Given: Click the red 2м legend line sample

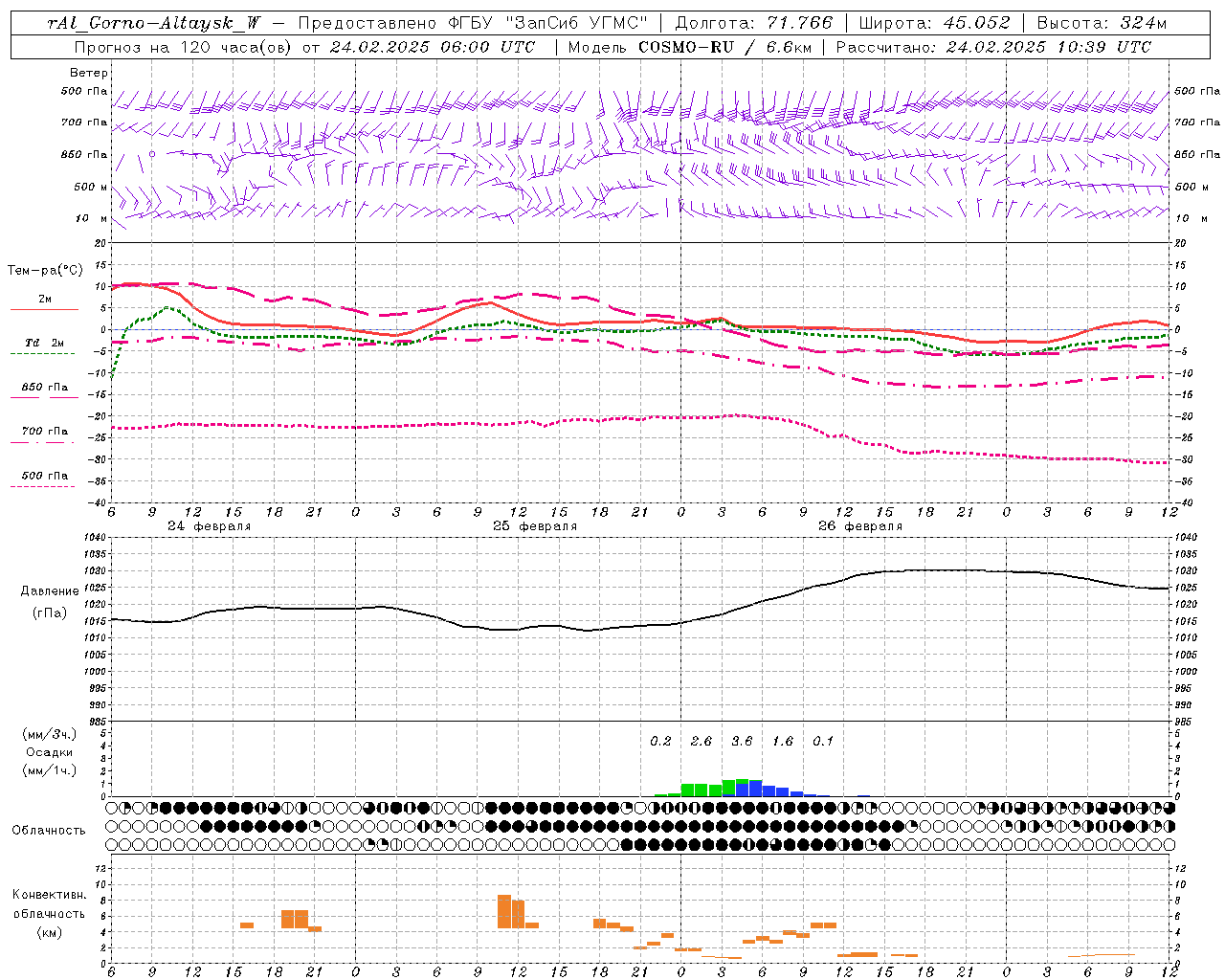Looking at the screenshot, I should click(44, 309).
